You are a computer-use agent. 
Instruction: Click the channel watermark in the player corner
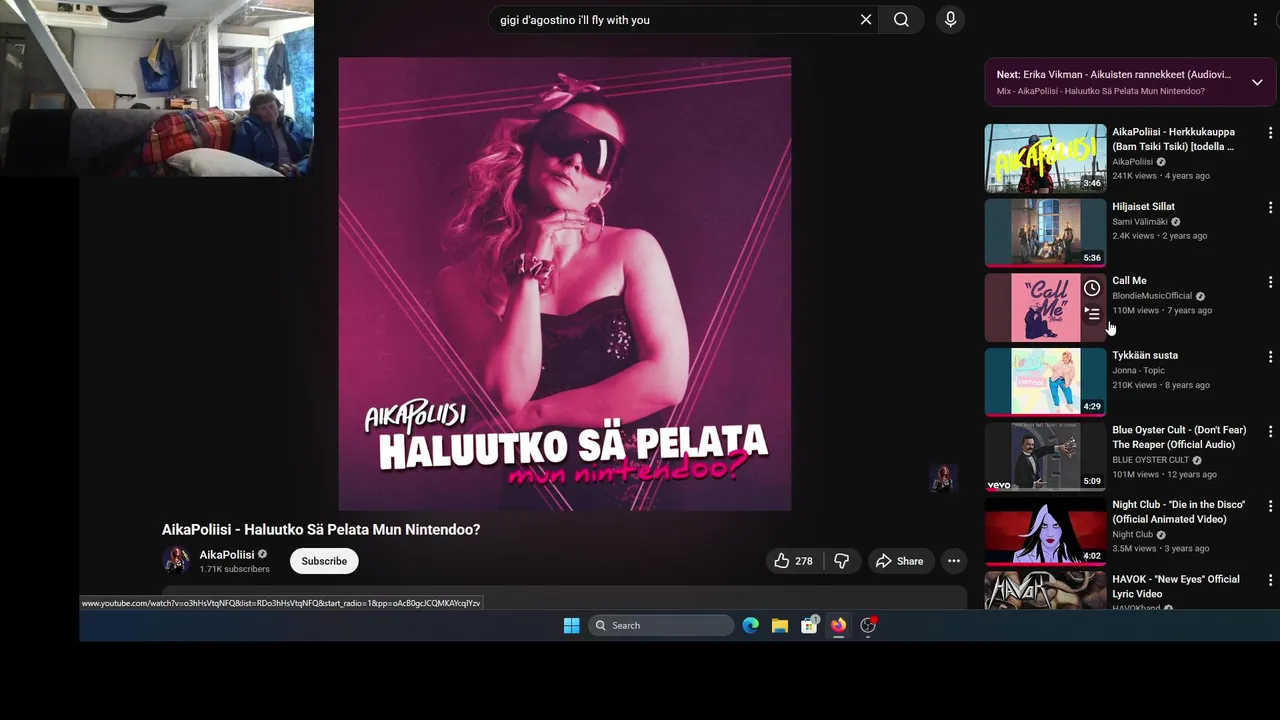[x=943, y=478]
